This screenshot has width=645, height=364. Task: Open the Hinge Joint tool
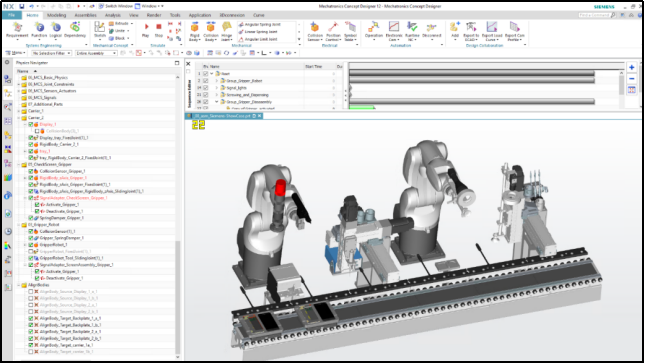point(227,31)
